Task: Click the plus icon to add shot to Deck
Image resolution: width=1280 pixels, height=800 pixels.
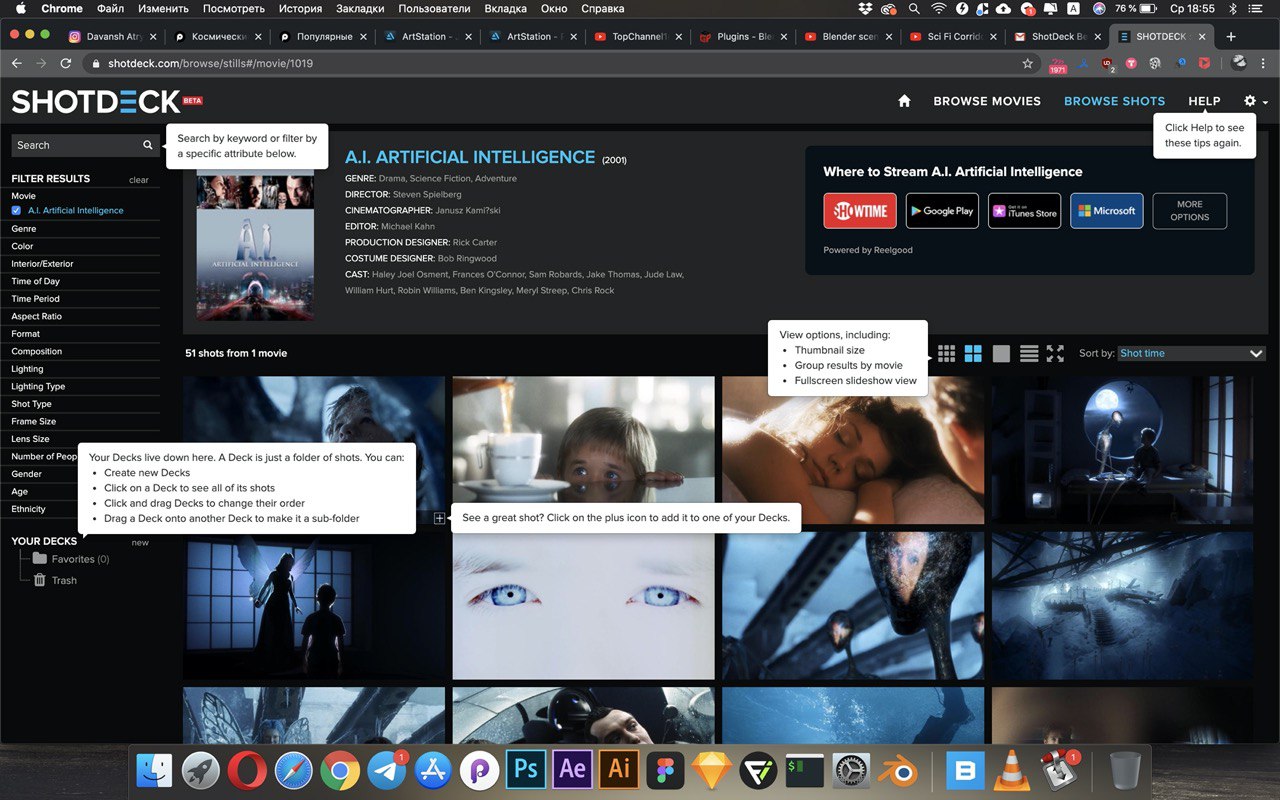Action: [x=439, y=518]
